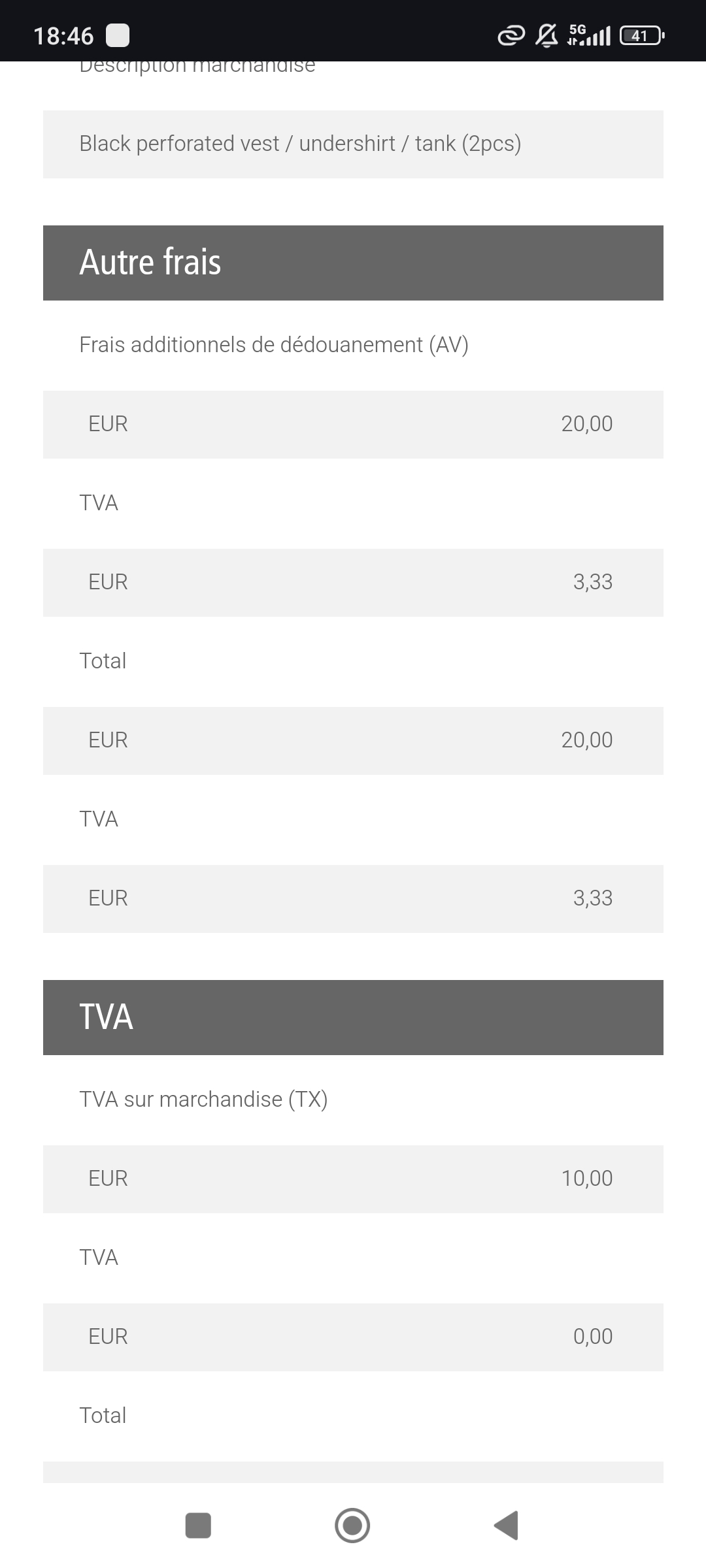Select the second EUR 3,33 TVA field
The image size is (706, 1568).
click(x=353, y=898)
